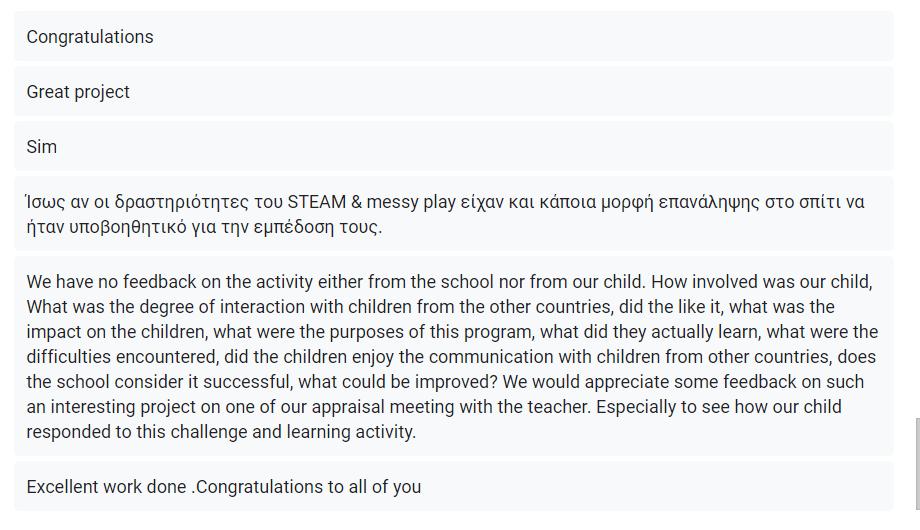The width and height of the screenshot is (920, 530).
Task: Click the line starting "impact on the children"
Action: [452, 332]
